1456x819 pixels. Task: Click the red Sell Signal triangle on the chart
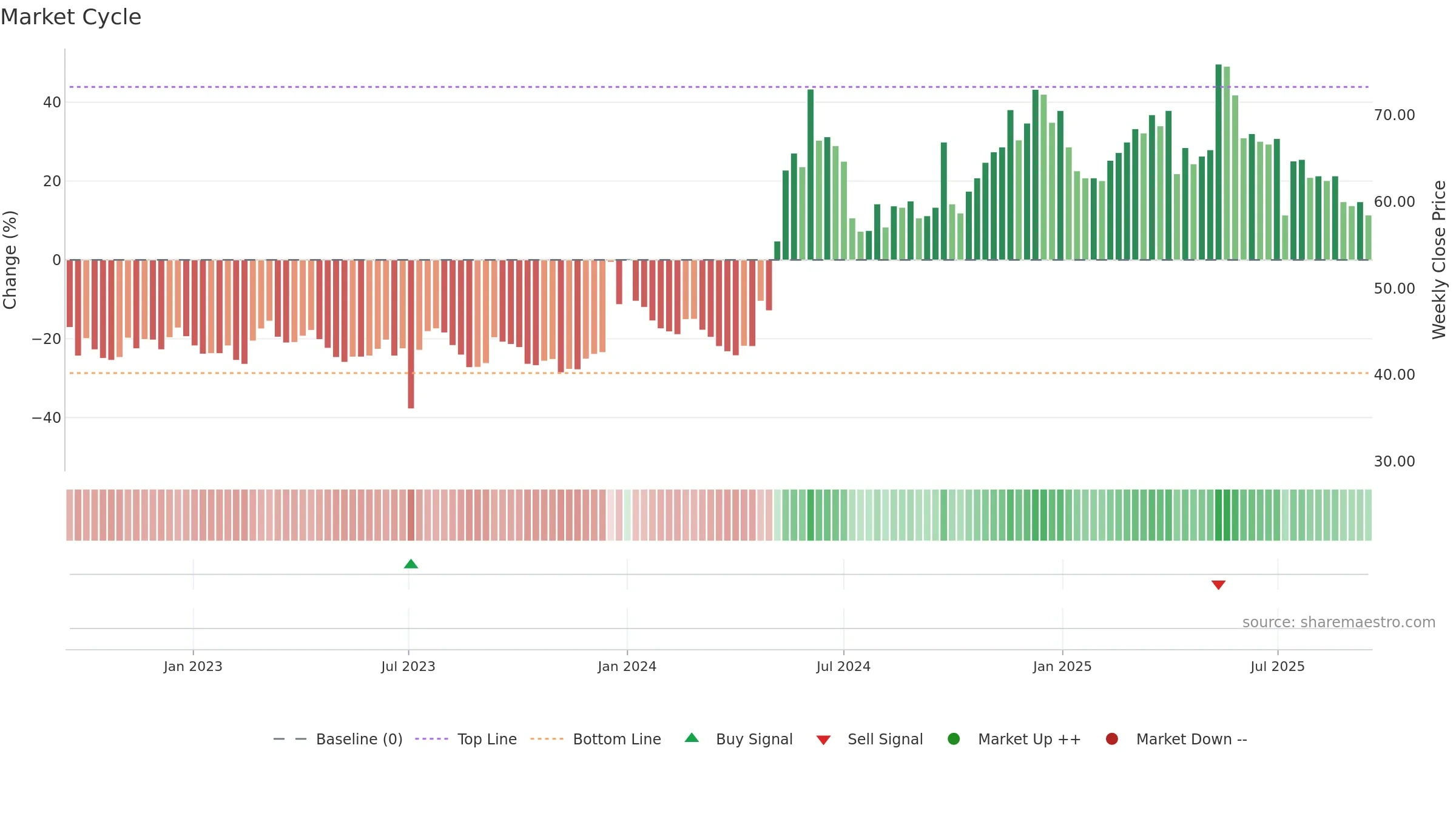[x=1218, y=585]
